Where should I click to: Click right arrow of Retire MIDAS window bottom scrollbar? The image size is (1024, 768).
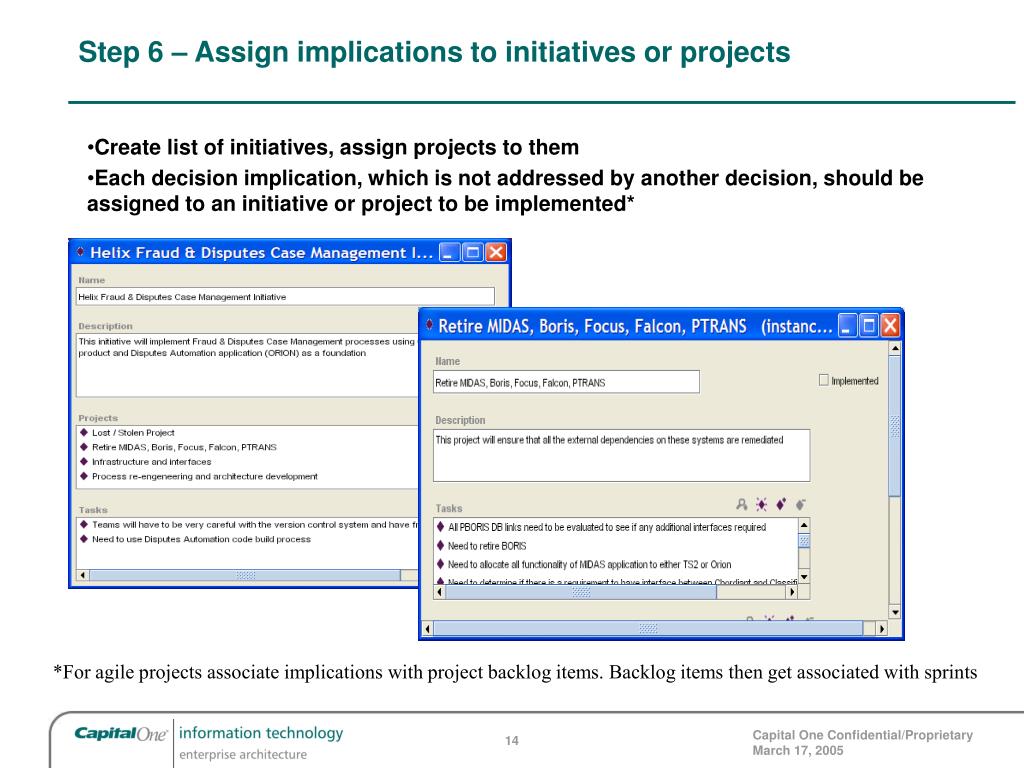(x=882, y=629)
